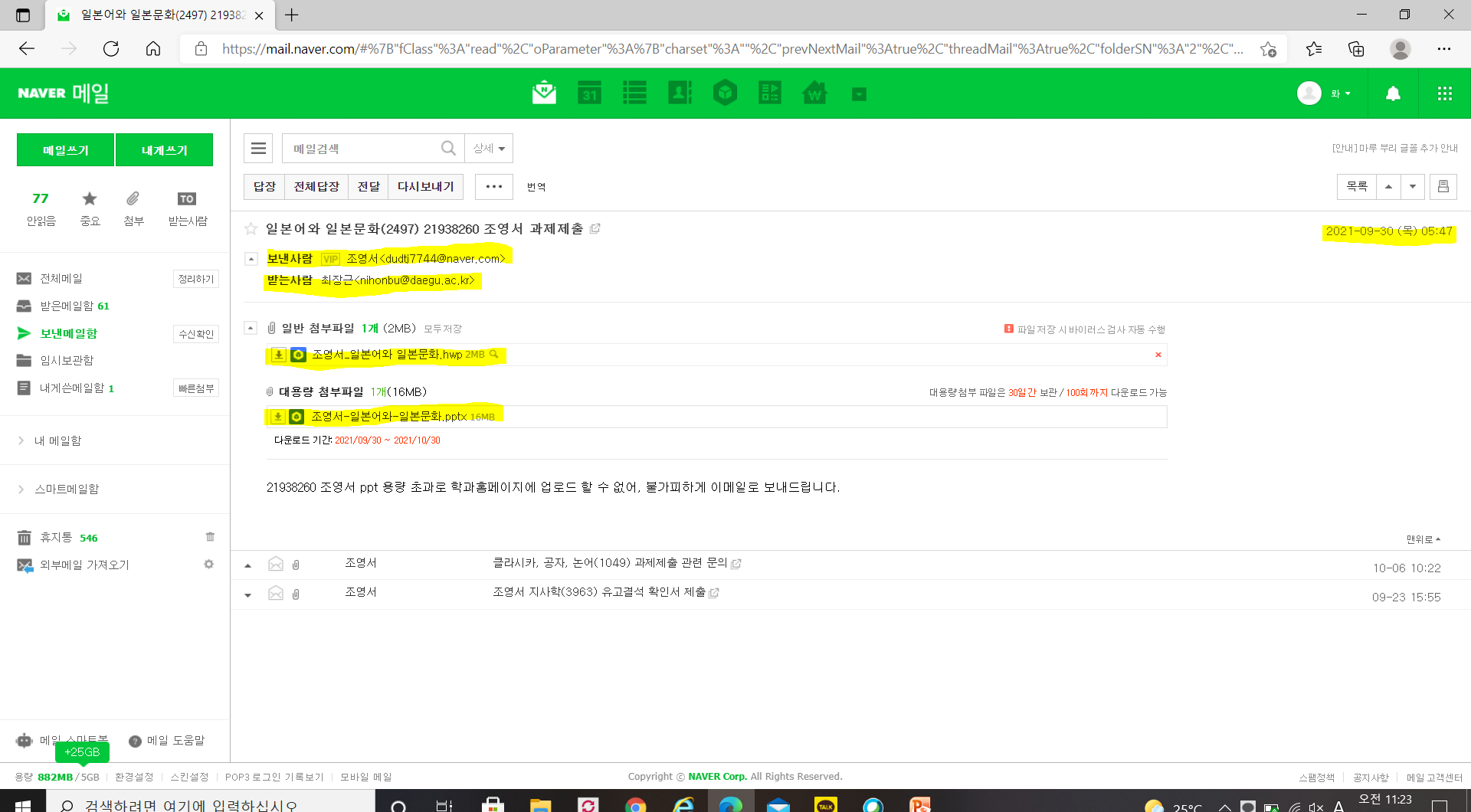Empty trash using the trash bin icon
The height and width of the screenshot is (812, 1471).
[x=210, y=537]
